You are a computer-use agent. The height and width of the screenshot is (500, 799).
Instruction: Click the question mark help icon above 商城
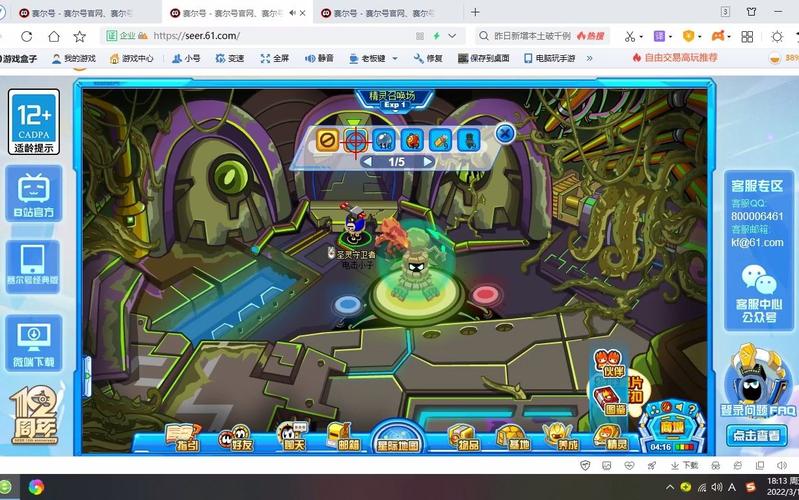coord(691,408)
